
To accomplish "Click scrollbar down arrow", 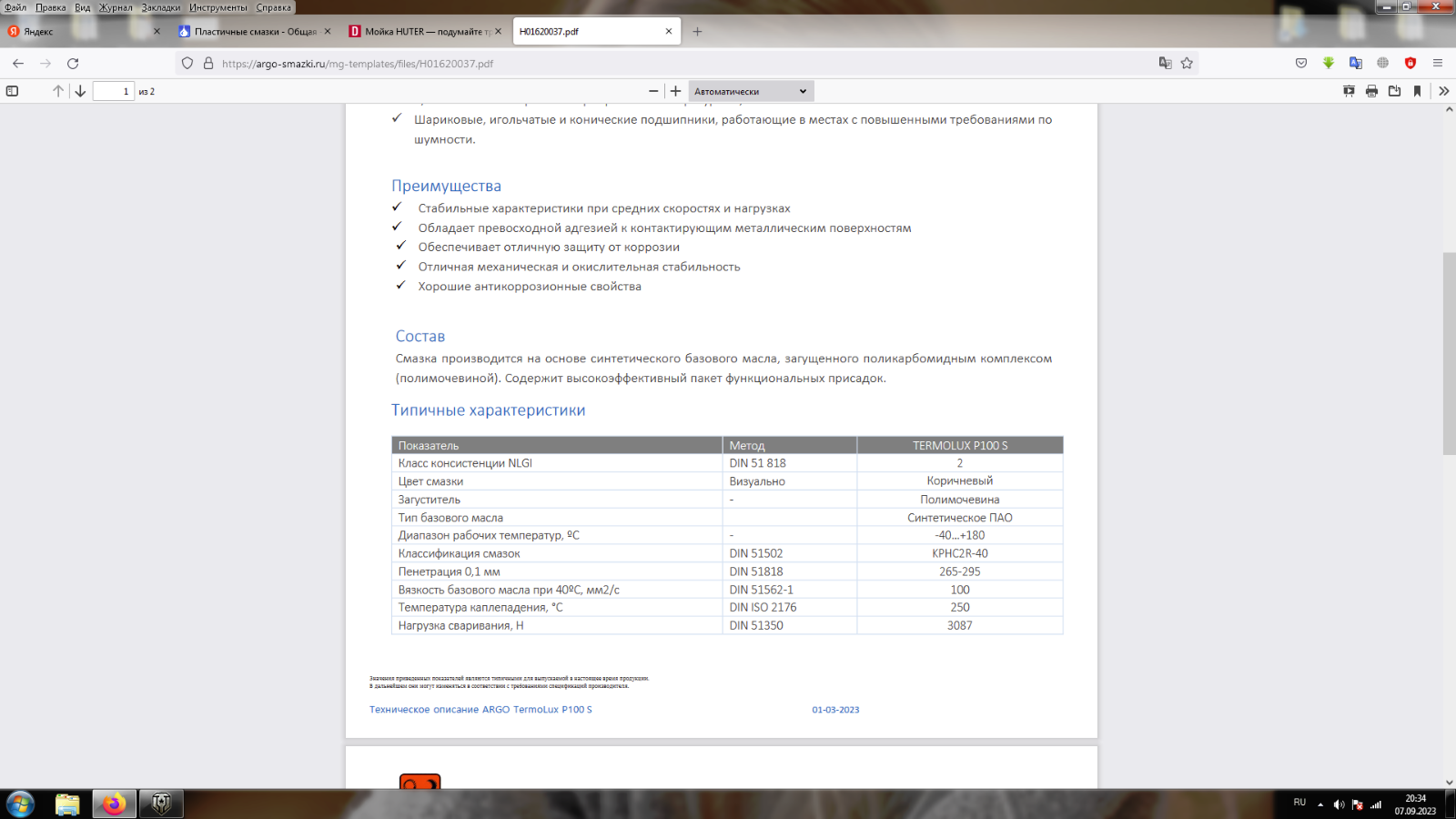I will [1449, 783].
